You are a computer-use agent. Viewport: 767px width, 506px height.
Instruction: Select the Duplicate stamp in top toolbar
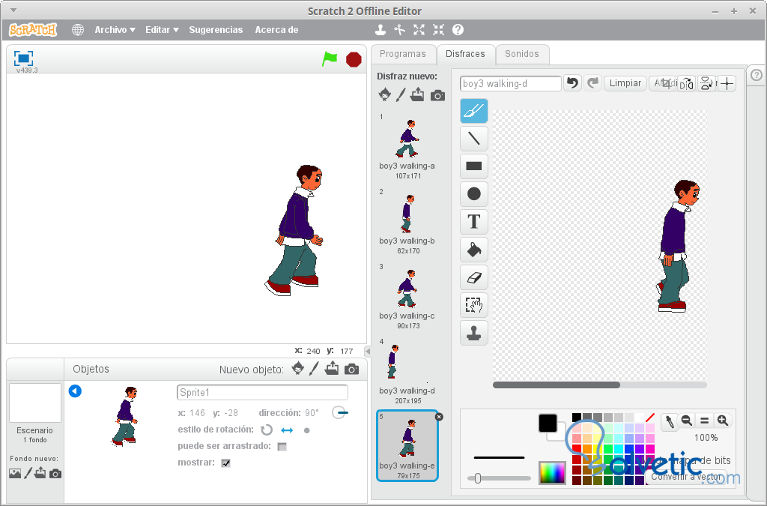point(380,30)
